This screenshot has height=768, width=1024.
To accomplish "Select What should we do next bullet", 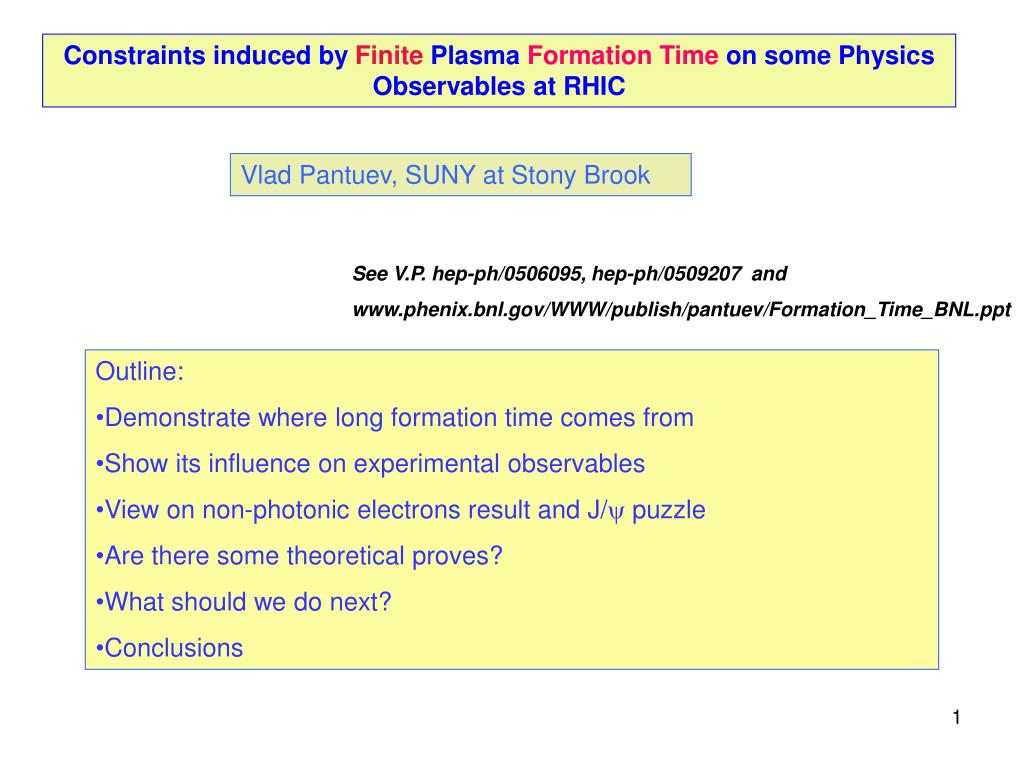I will pos(244,602).
